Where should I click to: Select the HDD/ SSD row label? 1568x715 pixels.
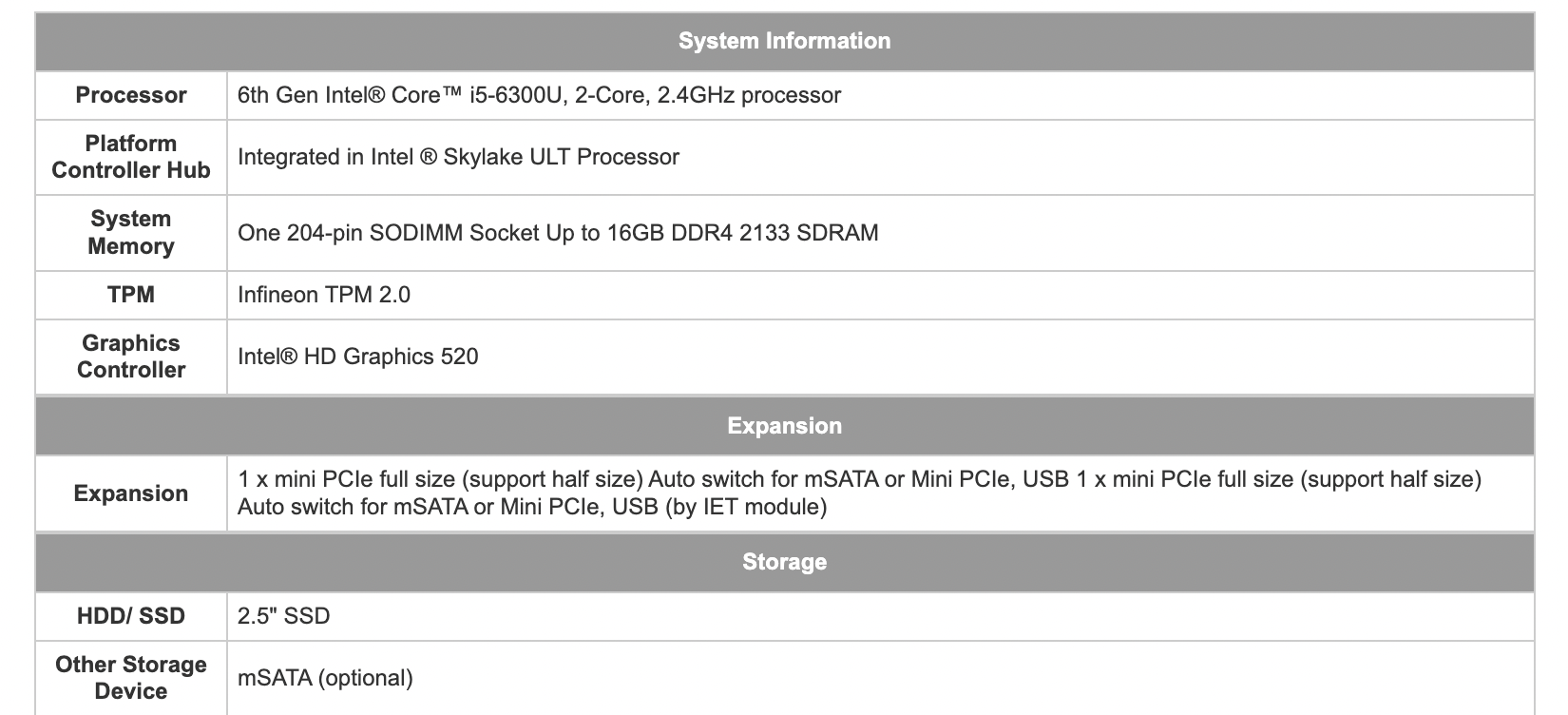(x=131, y=616)
